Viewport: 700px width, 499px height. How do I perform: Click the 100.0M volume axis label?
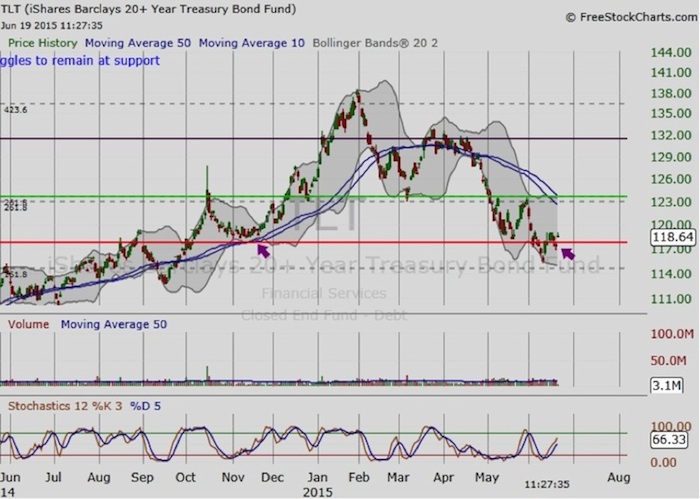click(672, 334)
